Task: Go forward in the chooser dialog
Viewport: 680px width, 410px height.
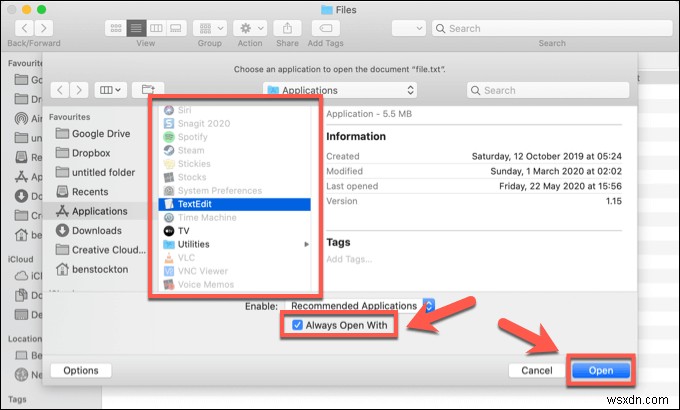Action: tap(79, 90)
